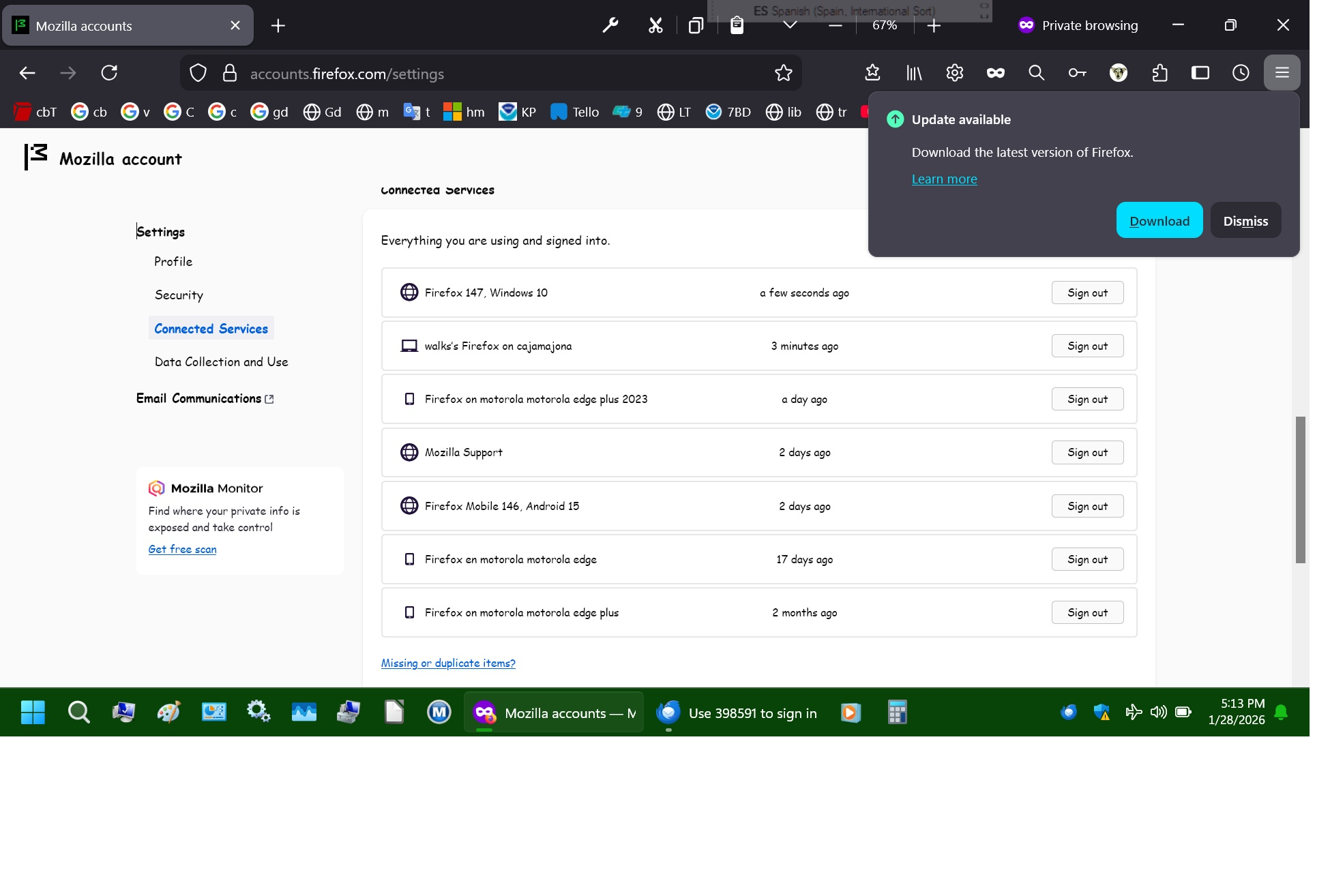This screenshot has height=896, width=1330.
Task: Click Download in update notification
Action: pyautogui.click(x=1159, y=221)
